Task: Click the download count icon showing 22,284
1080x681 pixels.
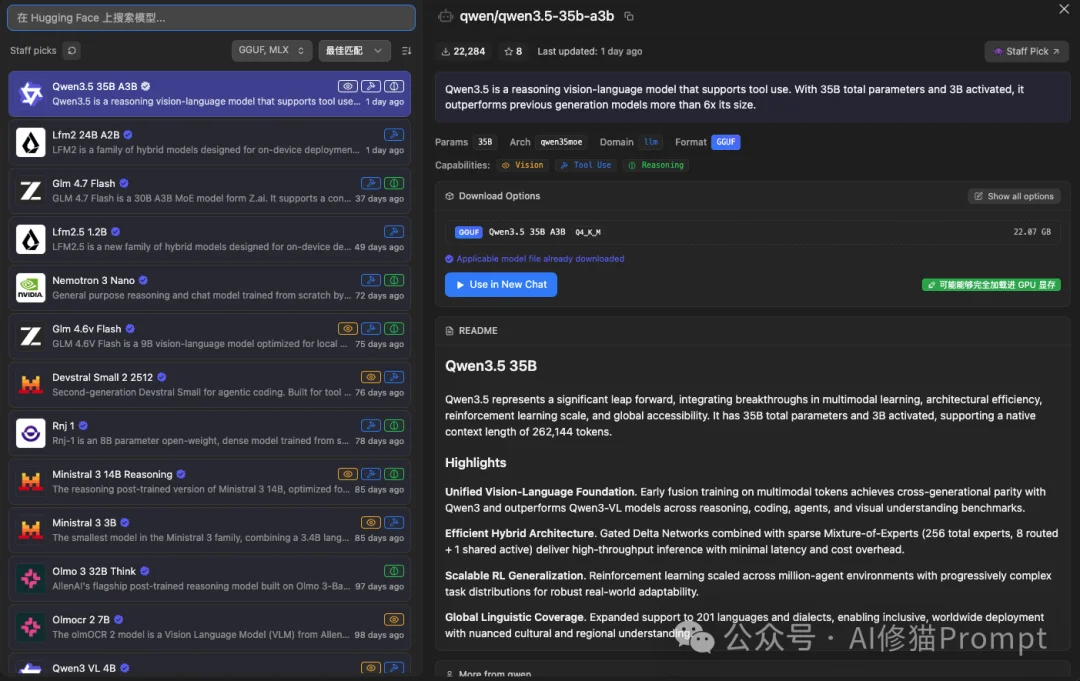Action: click(446, 51)
